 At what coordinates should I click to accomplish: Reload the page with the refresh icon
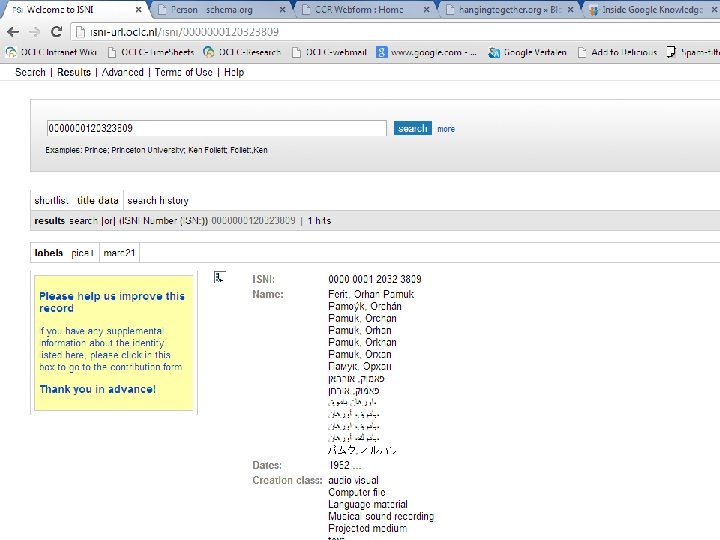click(x=56, y=32)
